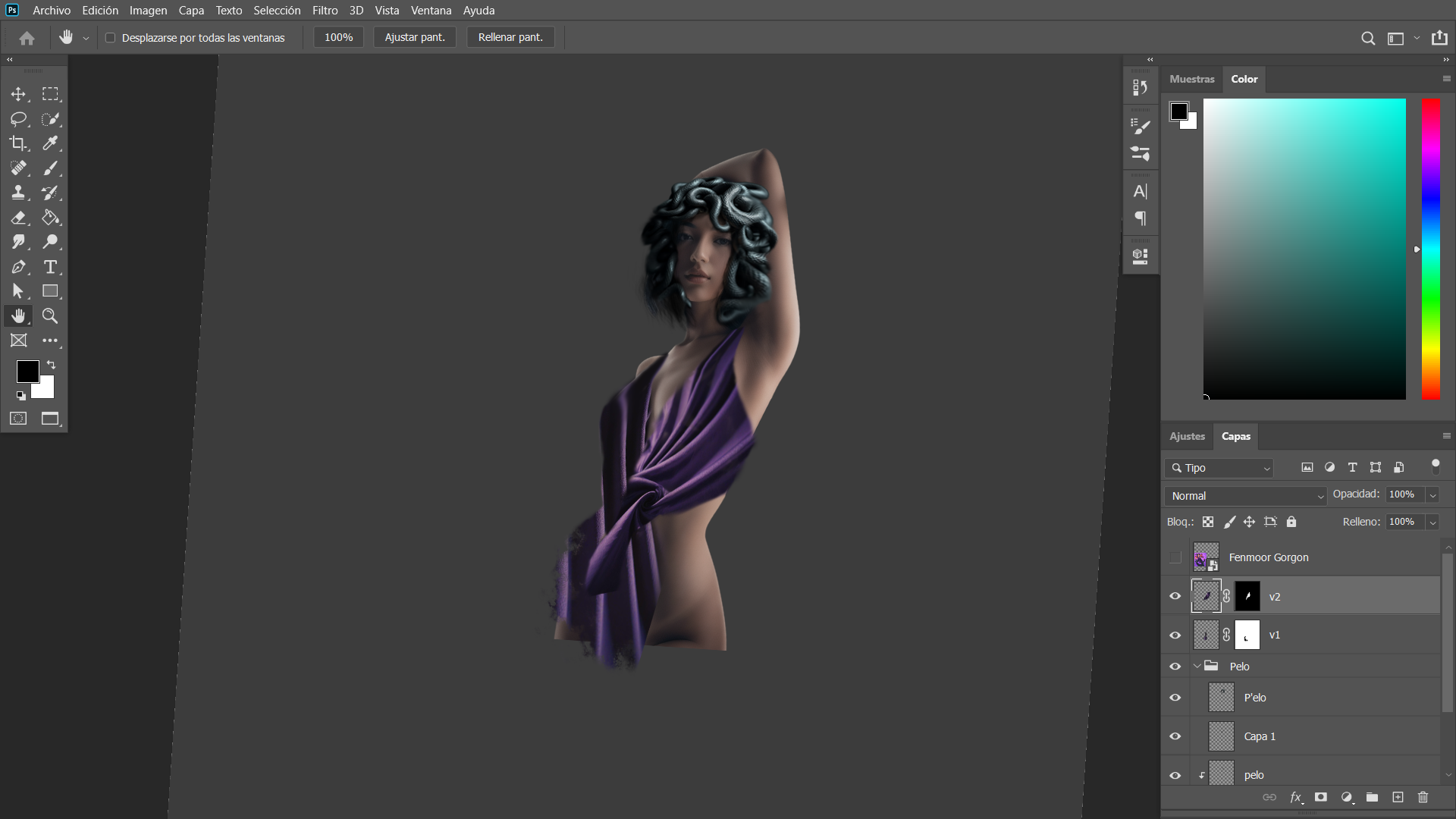The height and width of the screenshot is (819, 1456).
Task: Open the History panel icon
Action: (x=1140, y=88)
